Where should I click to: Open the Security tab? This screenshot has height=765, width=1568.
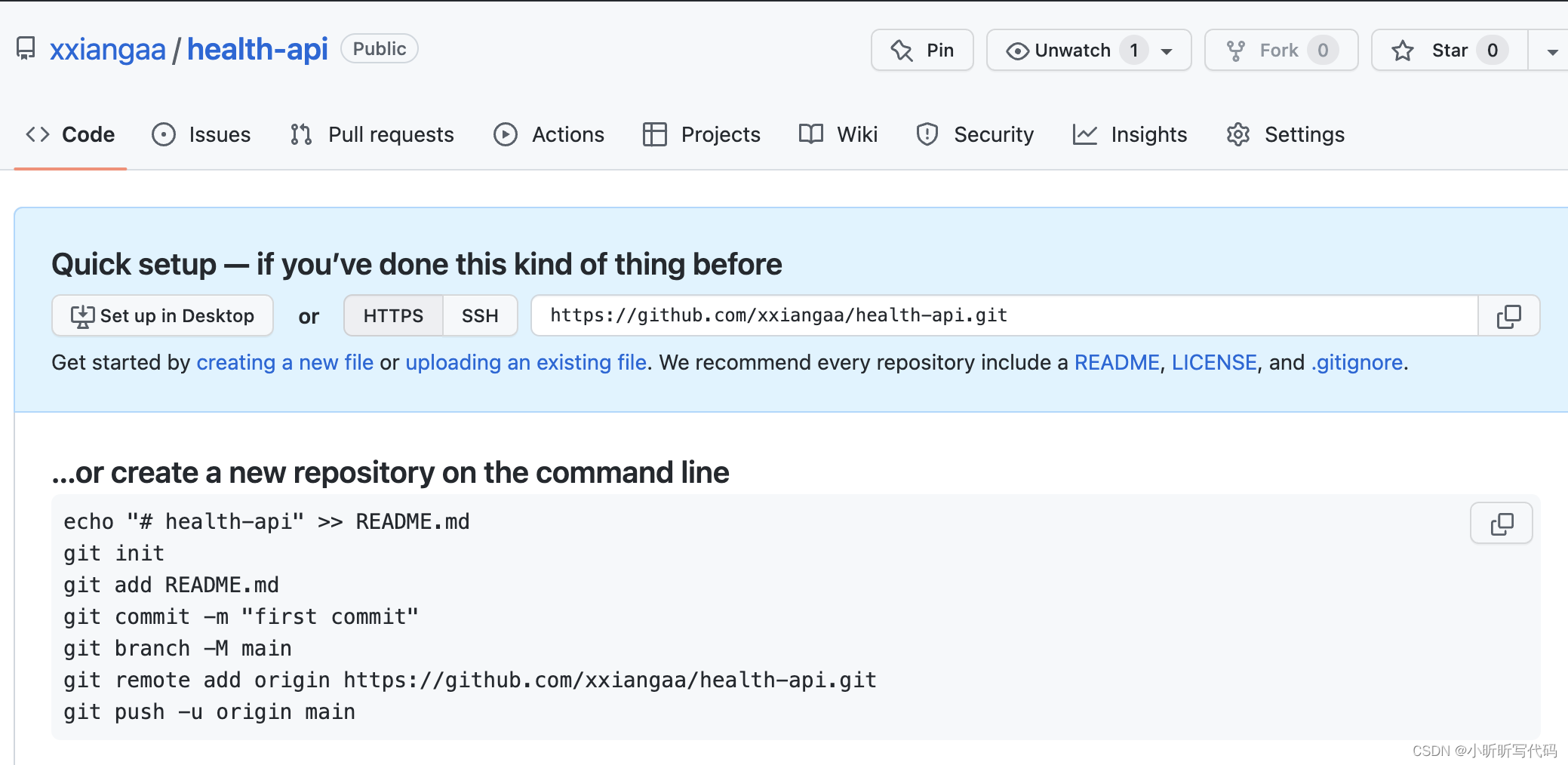tap(975, 134)
